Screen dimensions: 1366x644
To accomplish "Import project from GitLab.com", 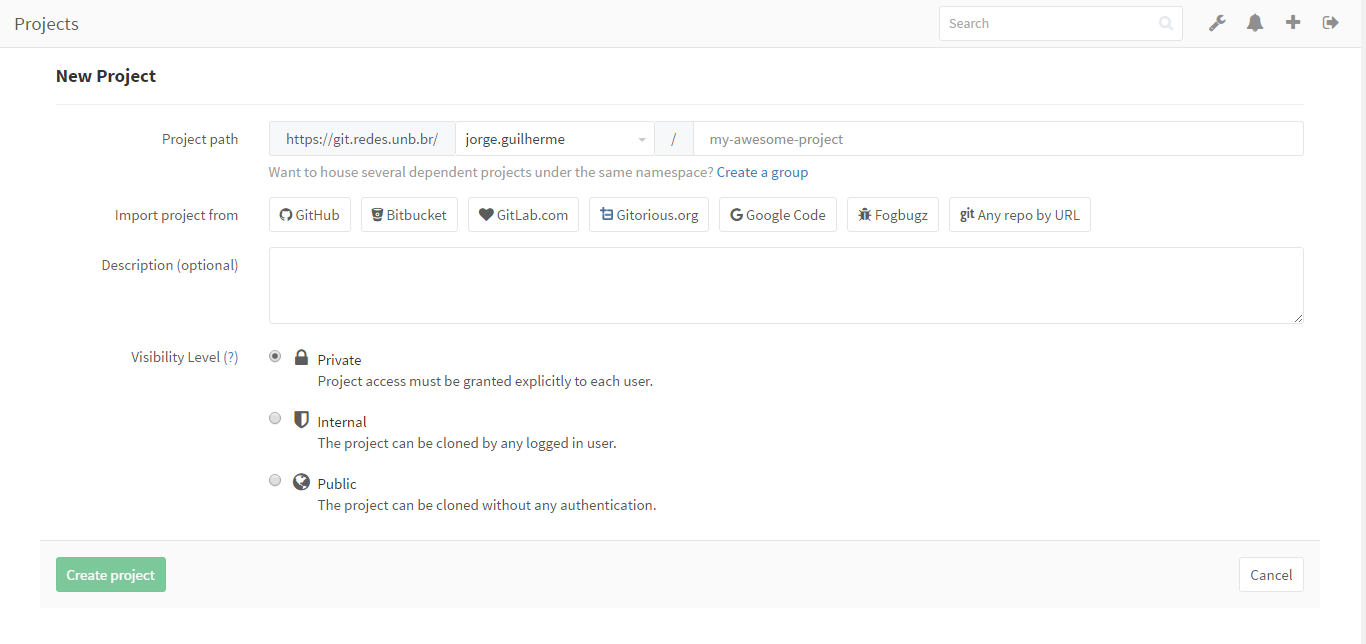I will tap(523, 215).
